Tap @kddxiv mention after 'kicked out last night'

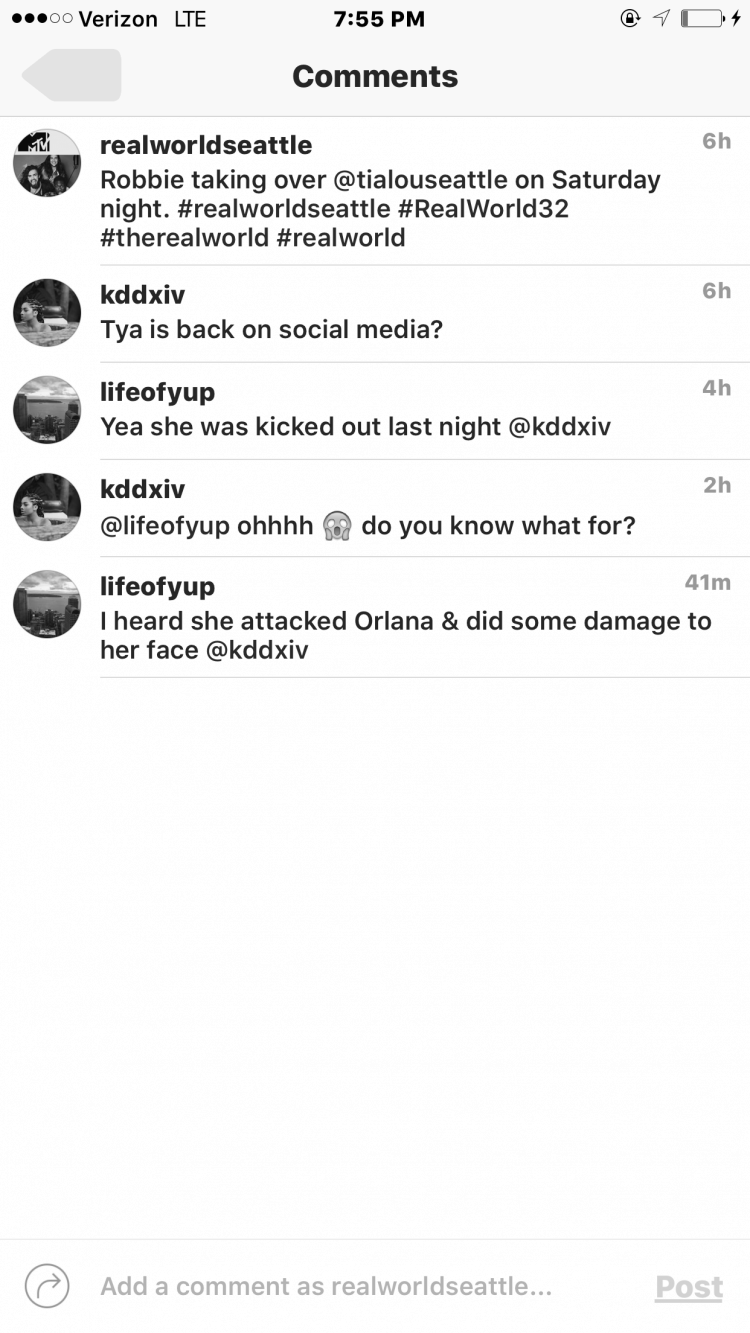tap(559, 427)
